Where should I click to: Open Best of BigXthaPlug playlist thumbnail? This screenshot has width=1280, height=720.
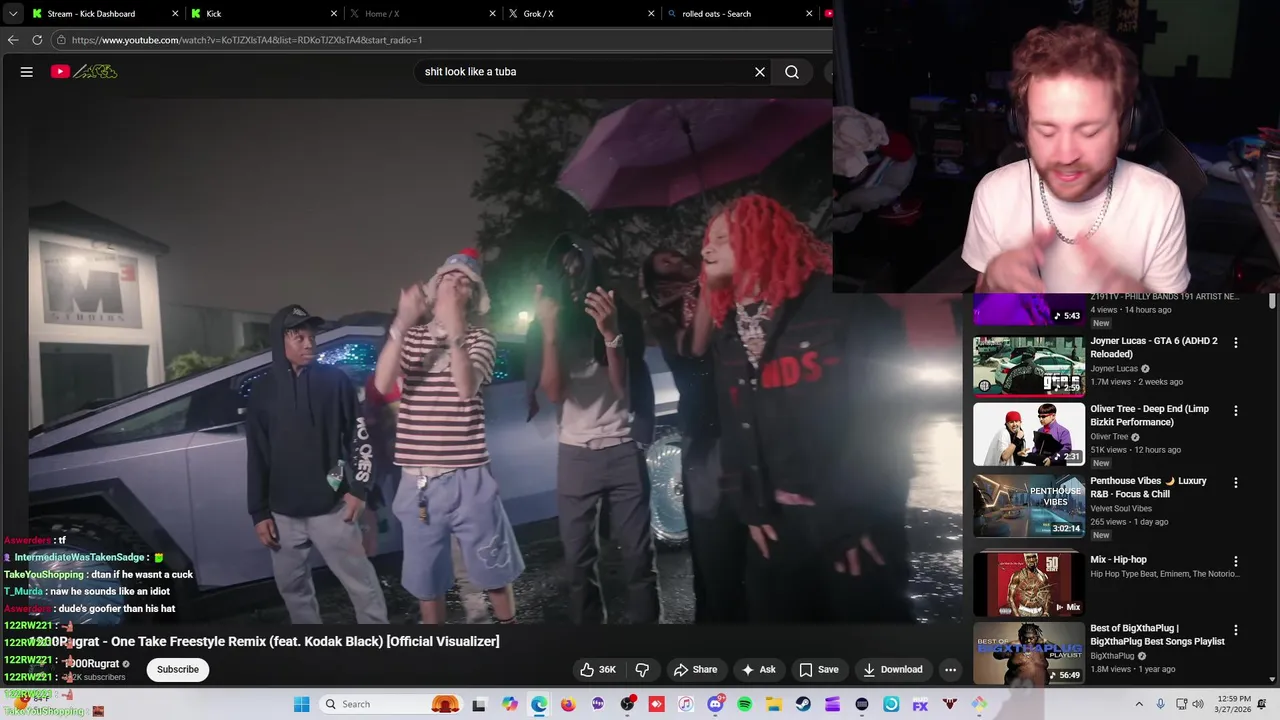[1029, 653]
